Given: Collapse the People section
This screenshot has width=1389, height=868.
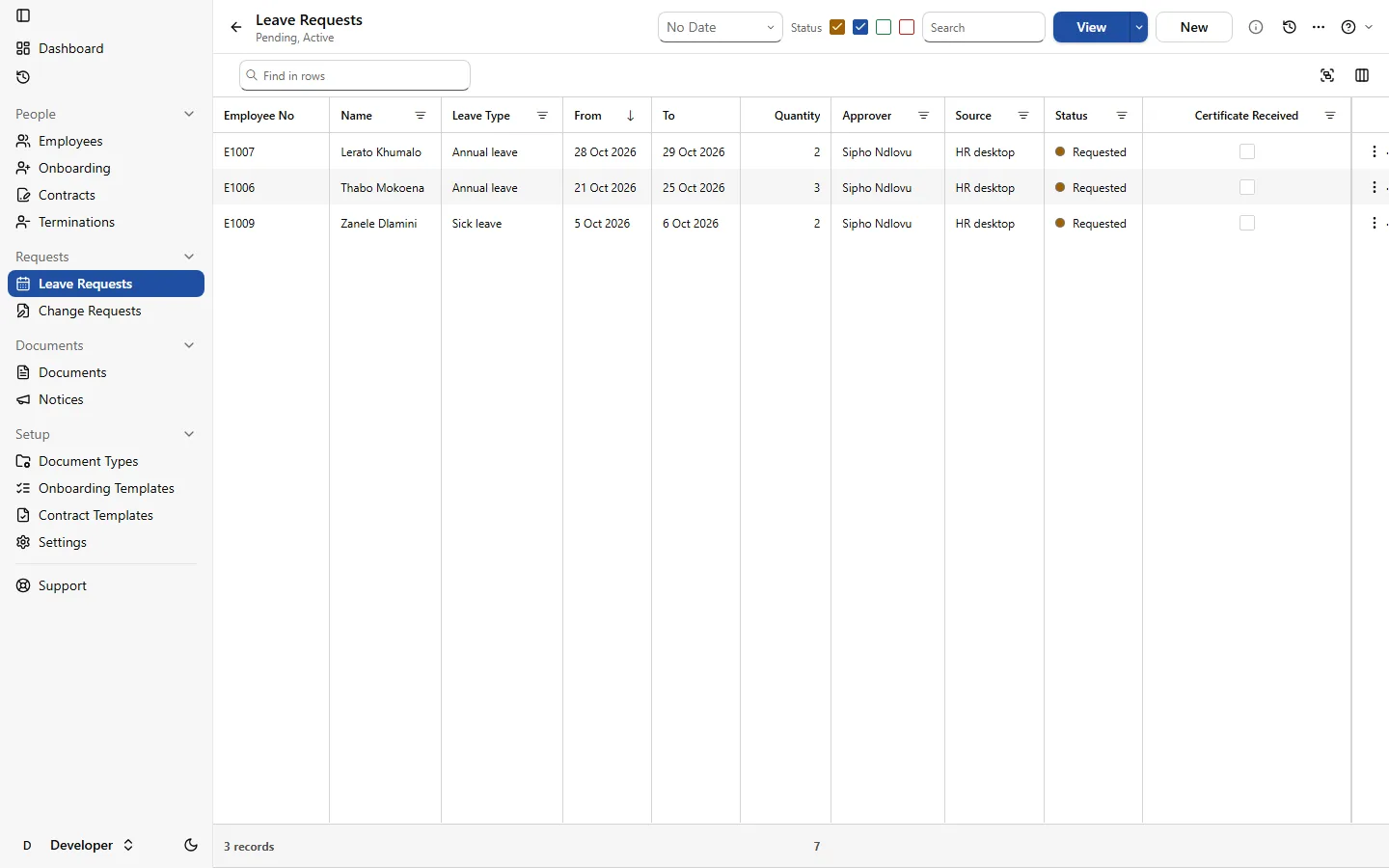Looking at the screenshot, I should click(189, 114).
